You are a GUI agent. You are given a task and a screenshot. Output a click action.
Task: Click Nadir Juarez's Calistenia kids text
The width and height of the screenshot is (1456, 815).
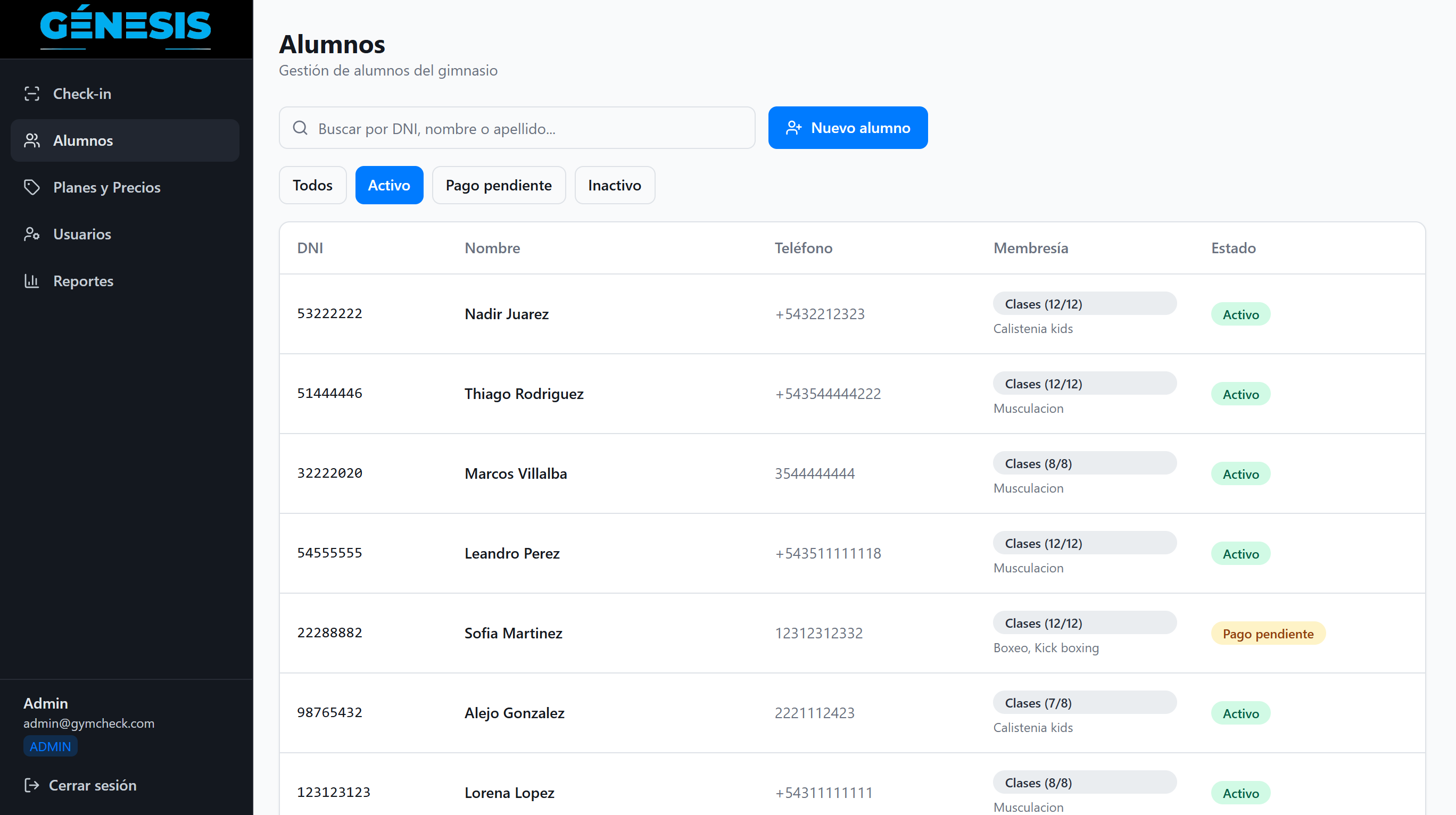(1032, 328)
